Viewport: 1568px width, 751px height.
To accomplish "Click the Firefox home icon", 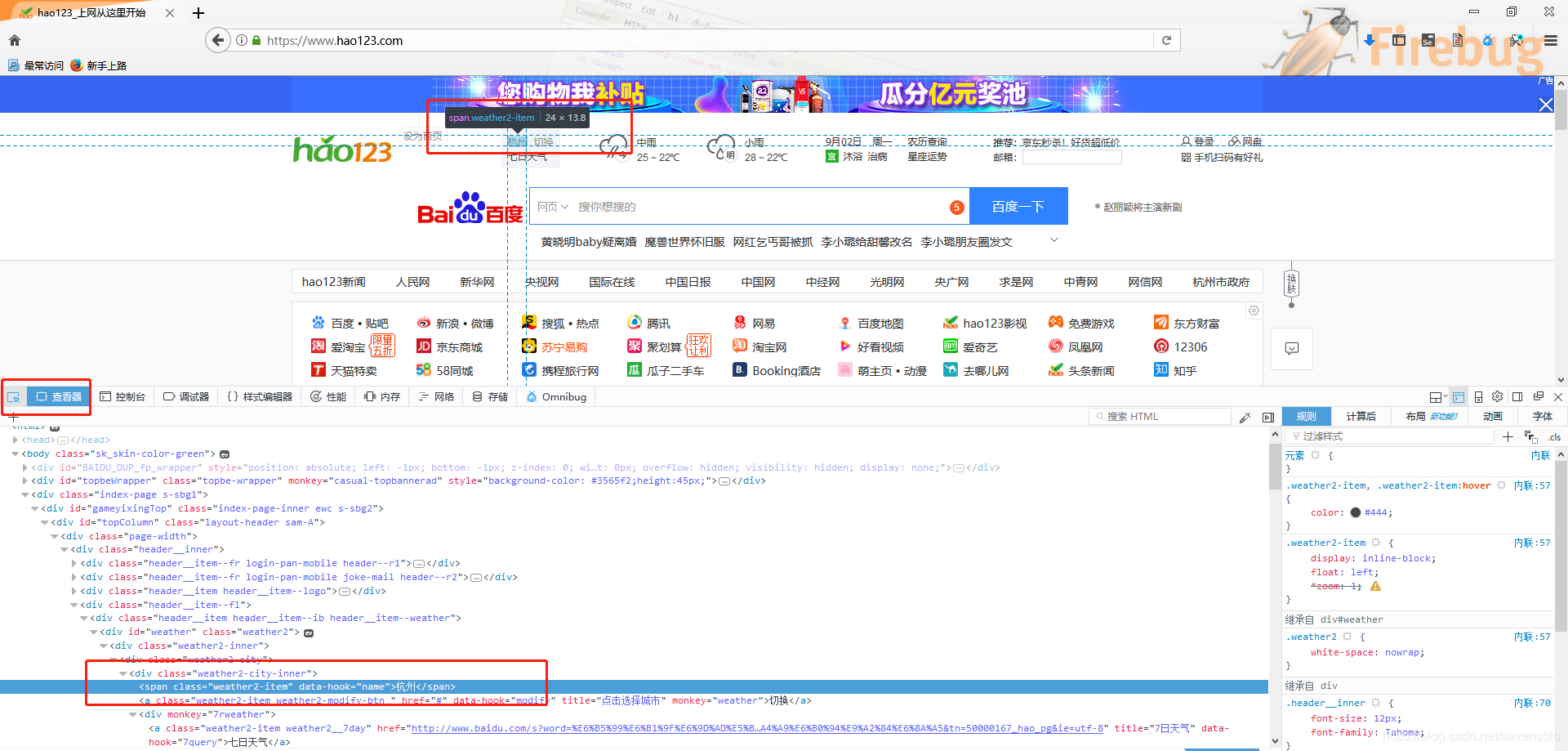I will tap(15, 40).
